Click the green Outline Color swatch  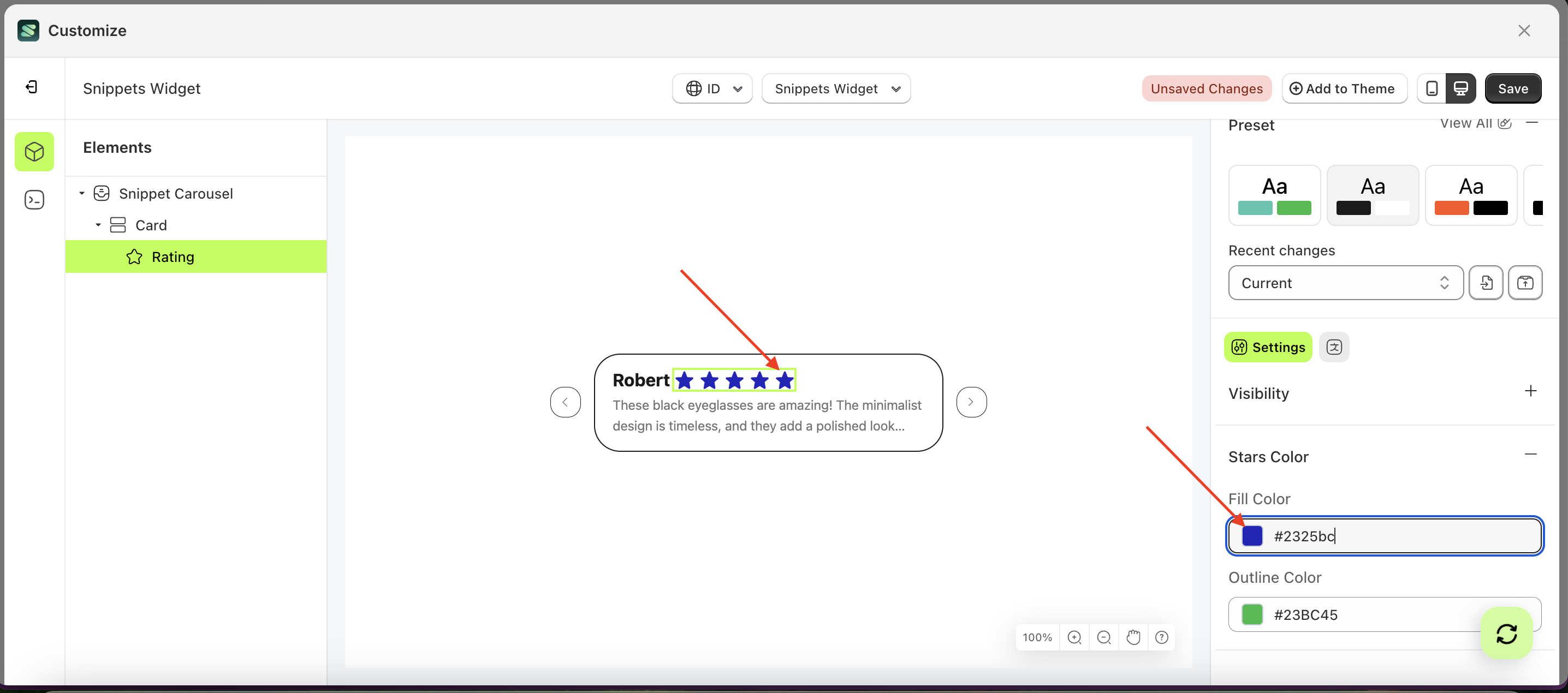coord(1252,614)
